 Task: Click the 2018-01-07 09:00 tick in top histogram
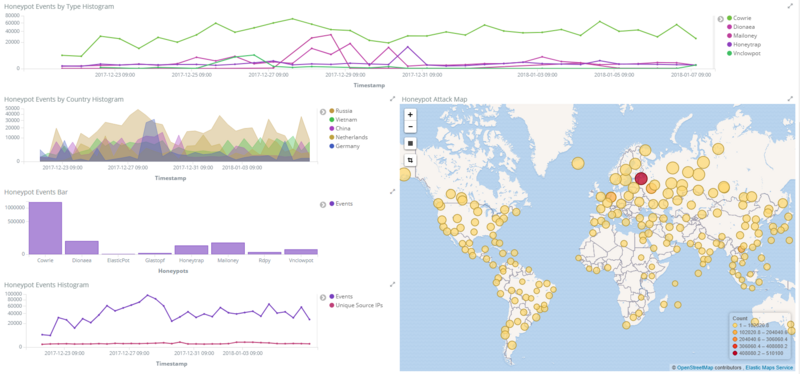pos(690,74)
